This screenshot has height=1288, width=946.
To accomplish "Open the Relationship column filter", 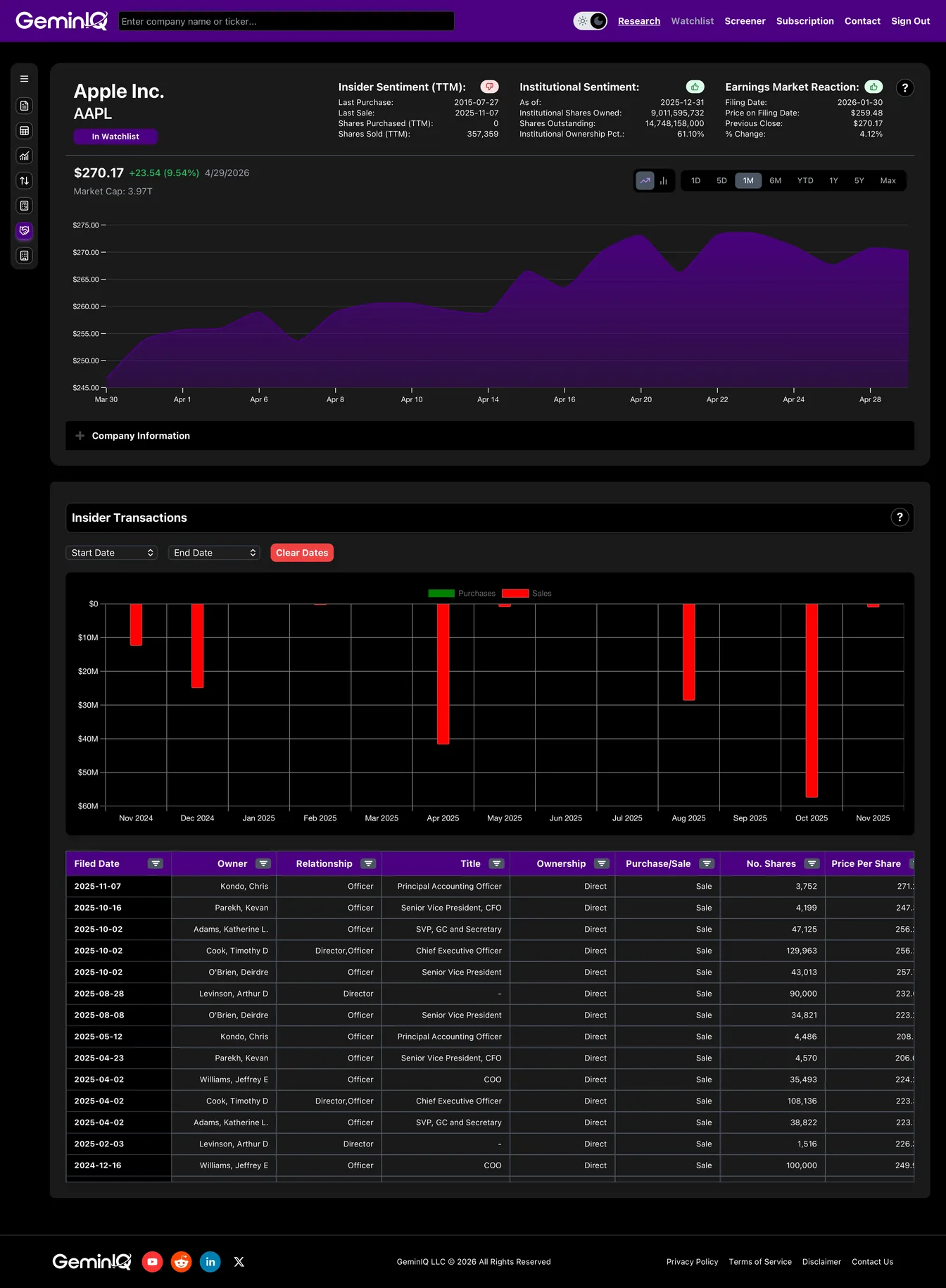I will [x=368, y=864].
